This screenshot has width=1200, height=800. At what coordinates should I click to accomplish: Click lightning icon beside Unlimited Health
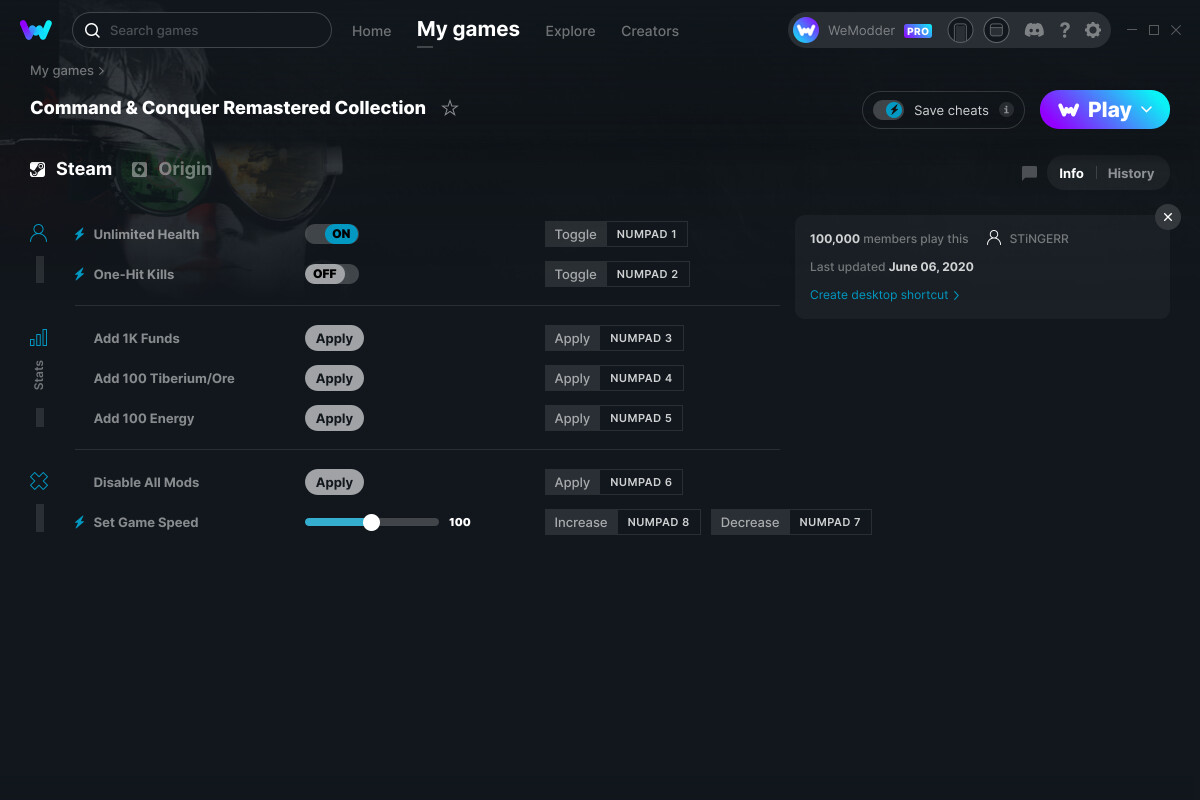(x=80, y=234)
